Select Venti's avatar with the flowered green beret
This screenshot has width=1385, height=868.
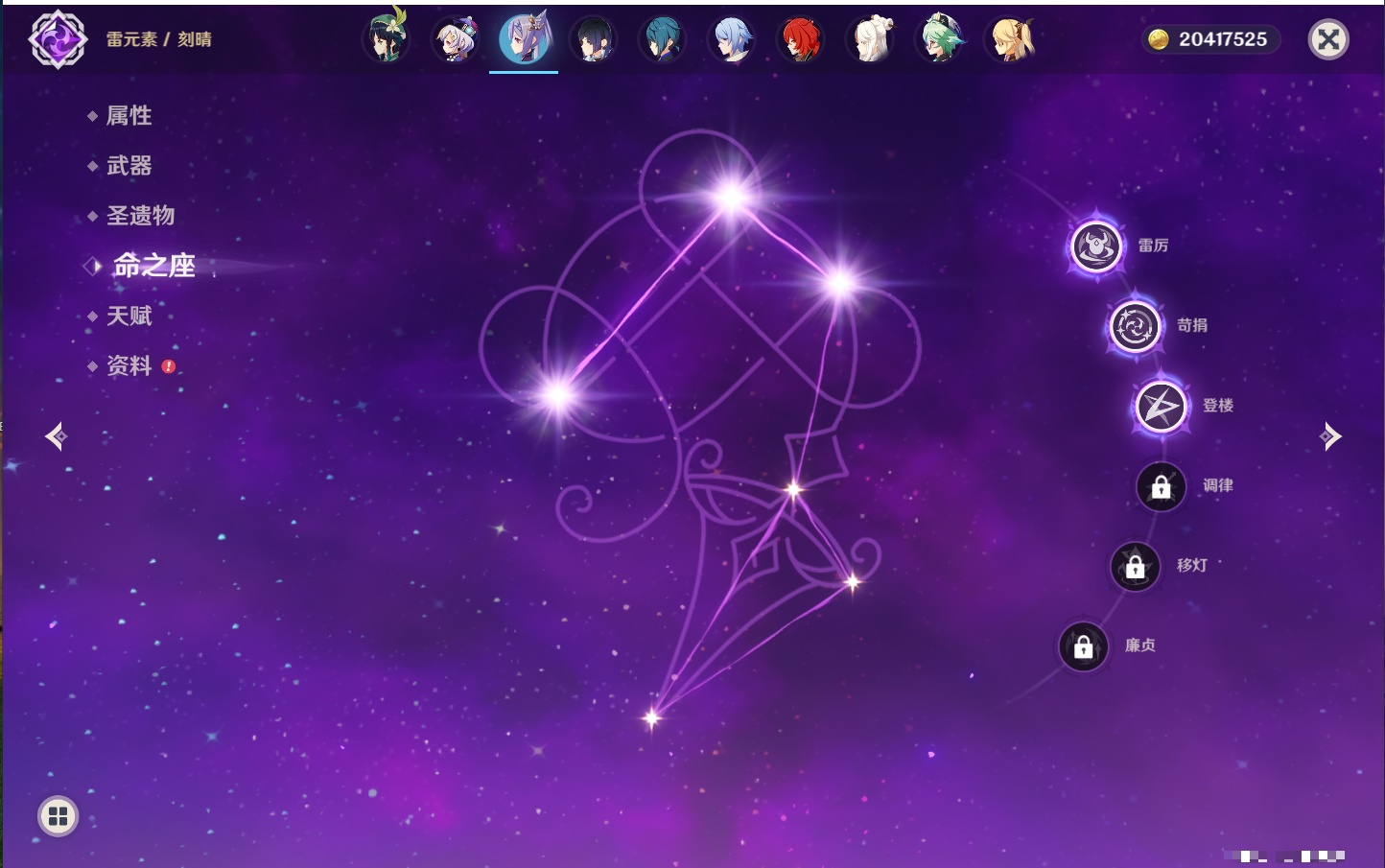[x=387, y=38]
